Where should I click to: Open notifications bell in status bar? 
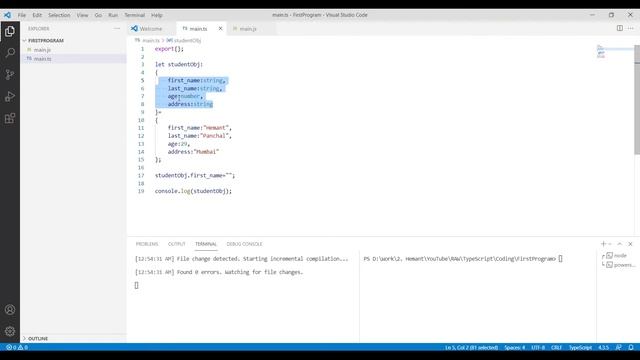pos(631,347)
